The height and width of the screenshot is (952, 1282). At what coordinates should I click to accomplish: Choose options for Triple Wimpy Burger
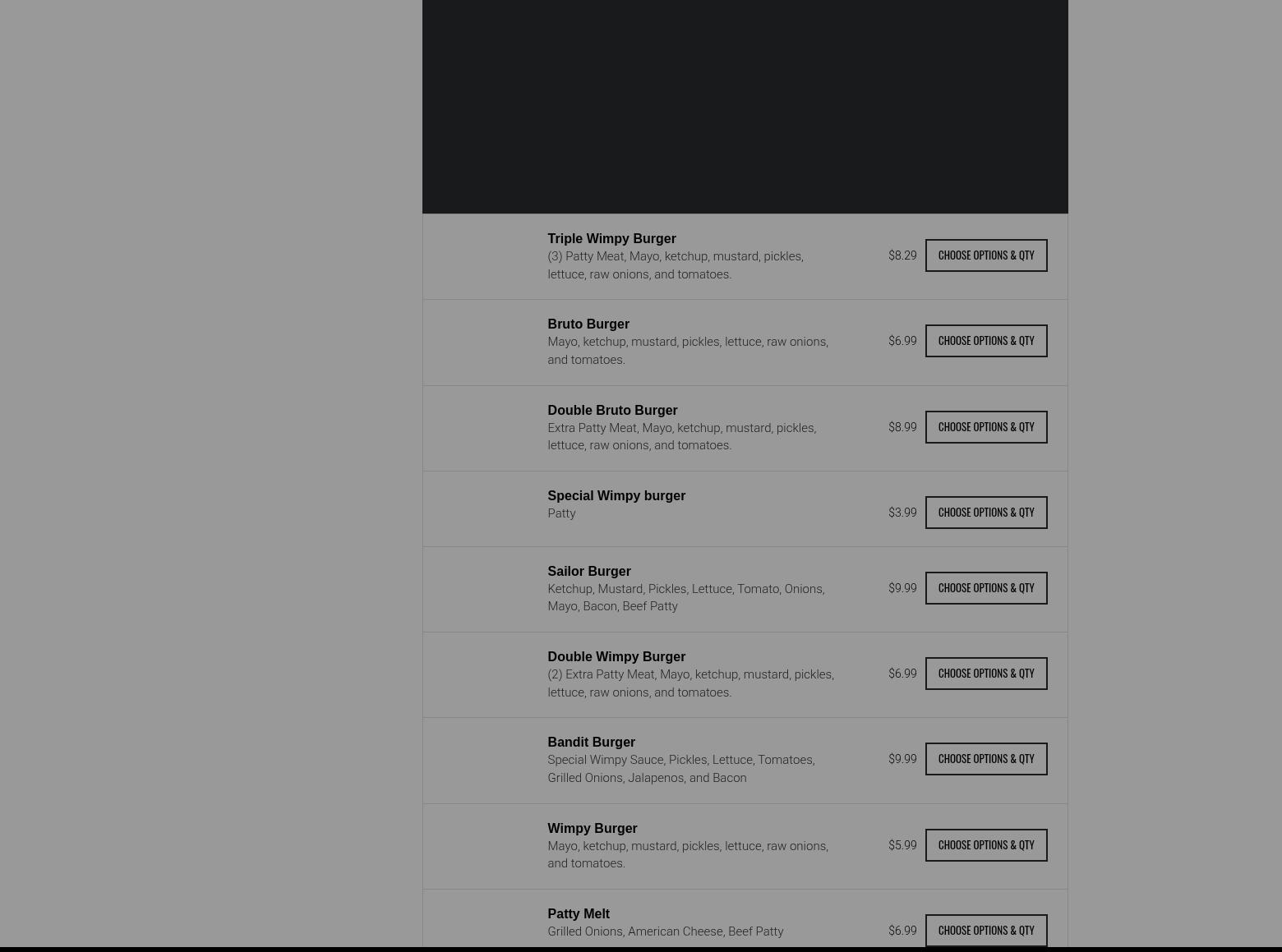(986, 255)
